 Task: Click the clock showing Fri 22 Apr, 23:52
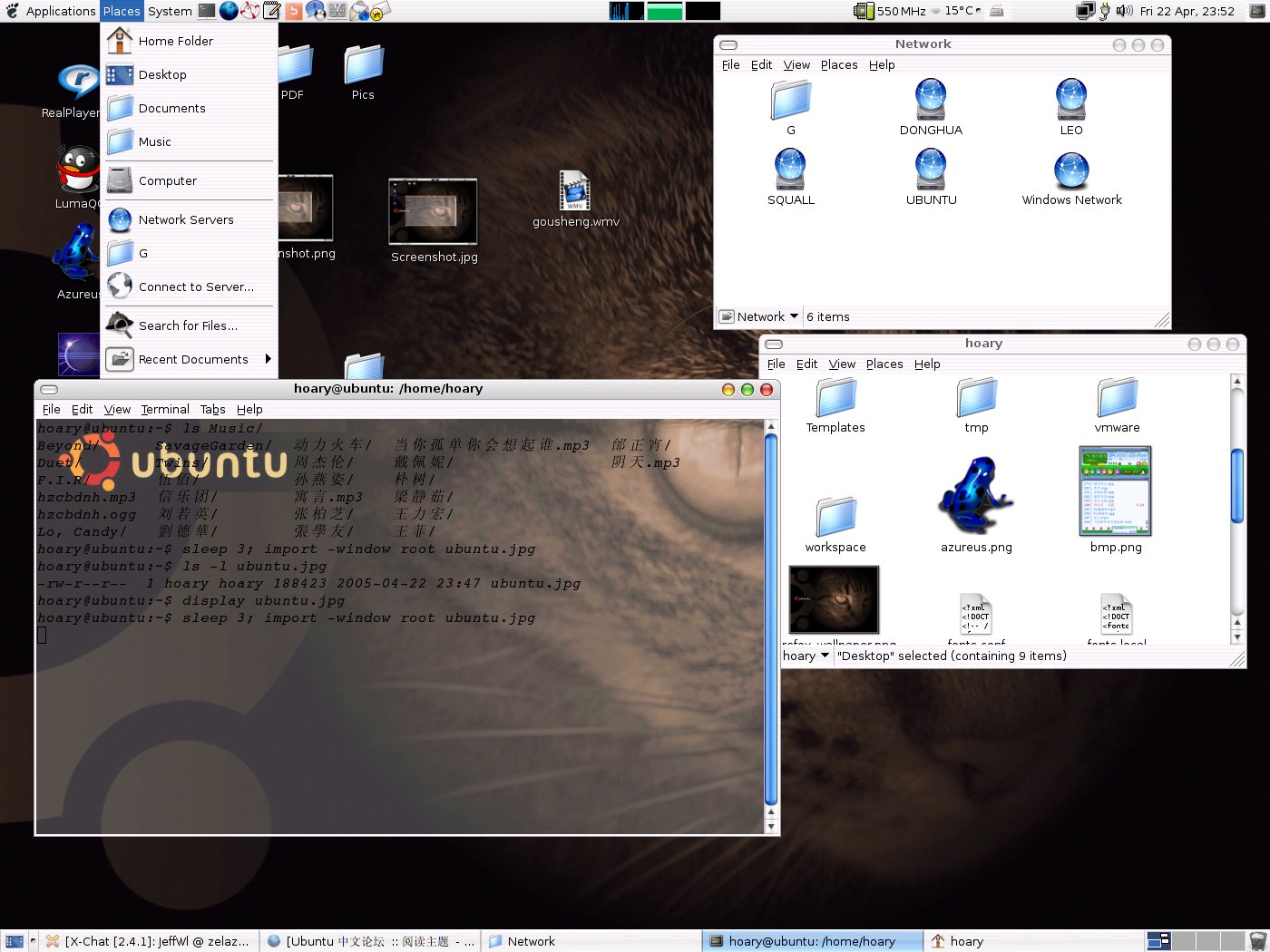[x=1187, y=11]
